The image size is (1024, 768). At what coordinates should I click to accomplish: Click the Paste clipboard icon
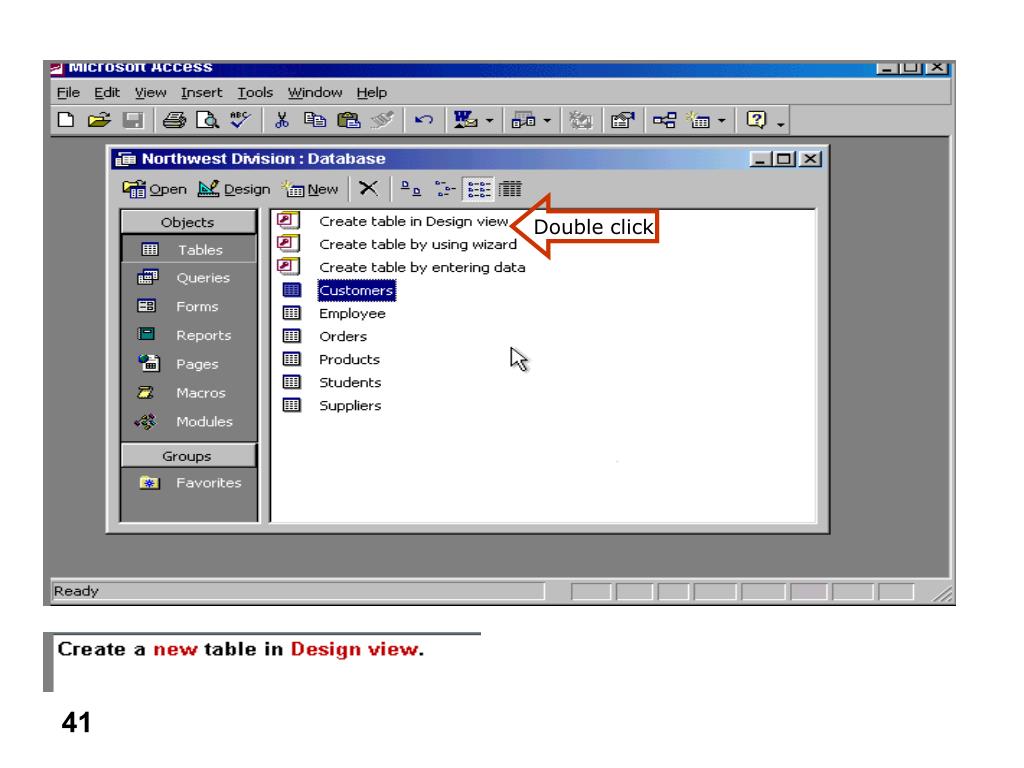tap(349, 120)
